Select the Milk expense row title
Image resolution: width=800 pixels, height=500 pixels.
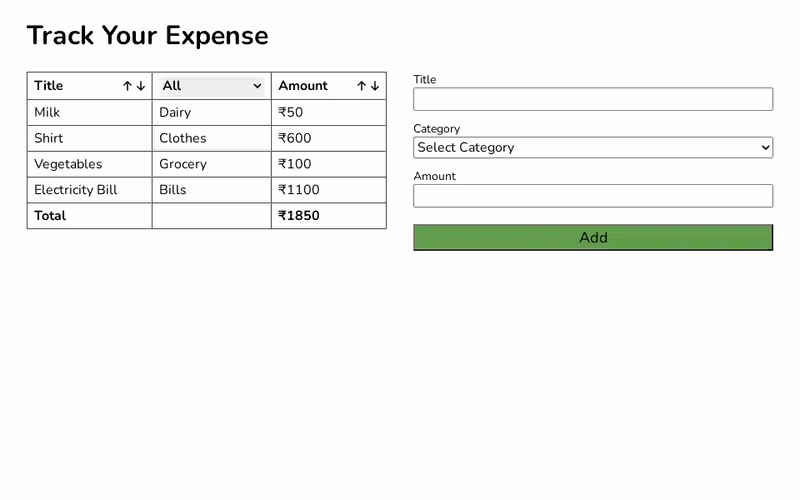(x=47, y=113)
